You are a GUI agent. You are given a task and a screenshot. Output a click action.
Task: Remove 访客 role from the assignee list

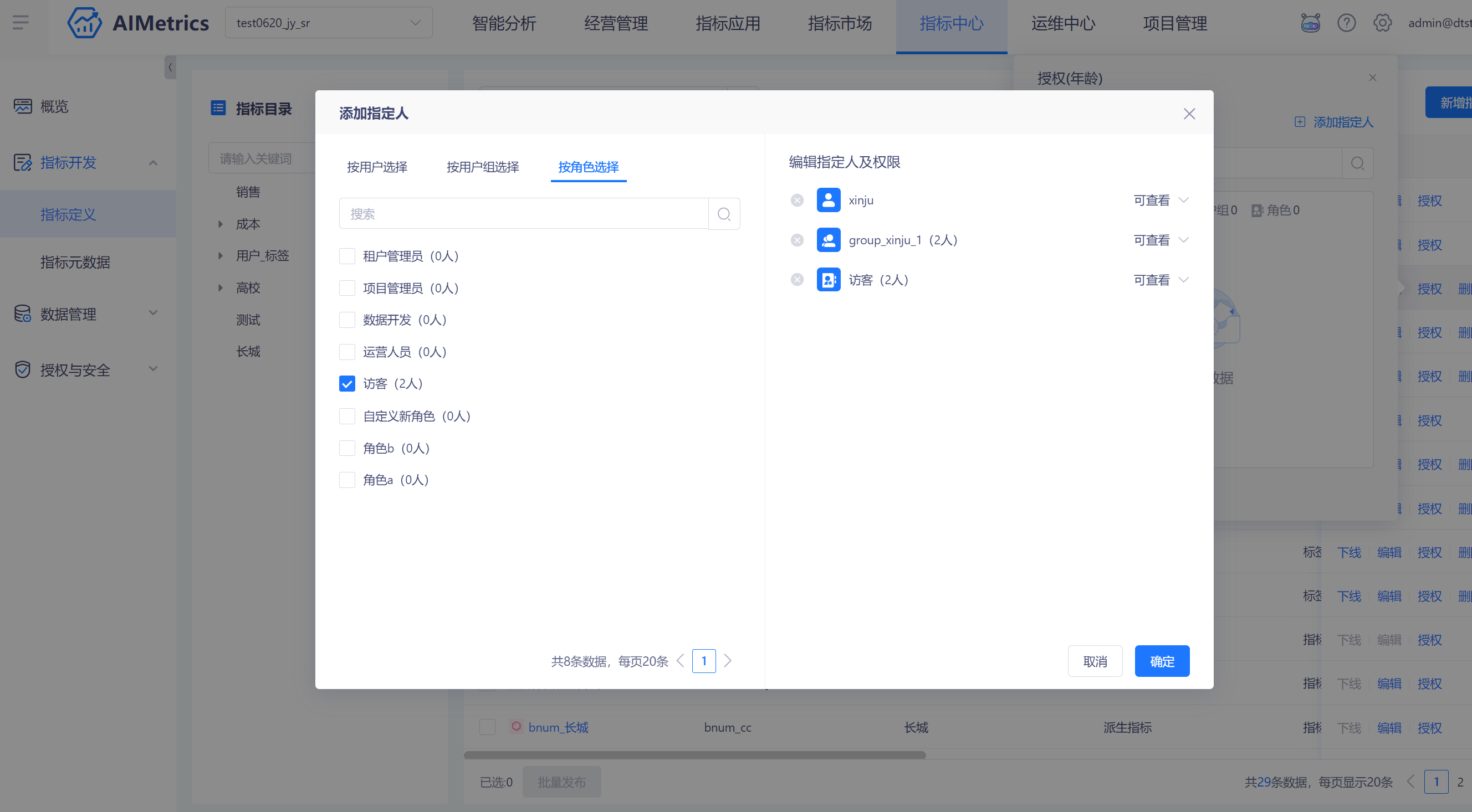pos(797,280)
